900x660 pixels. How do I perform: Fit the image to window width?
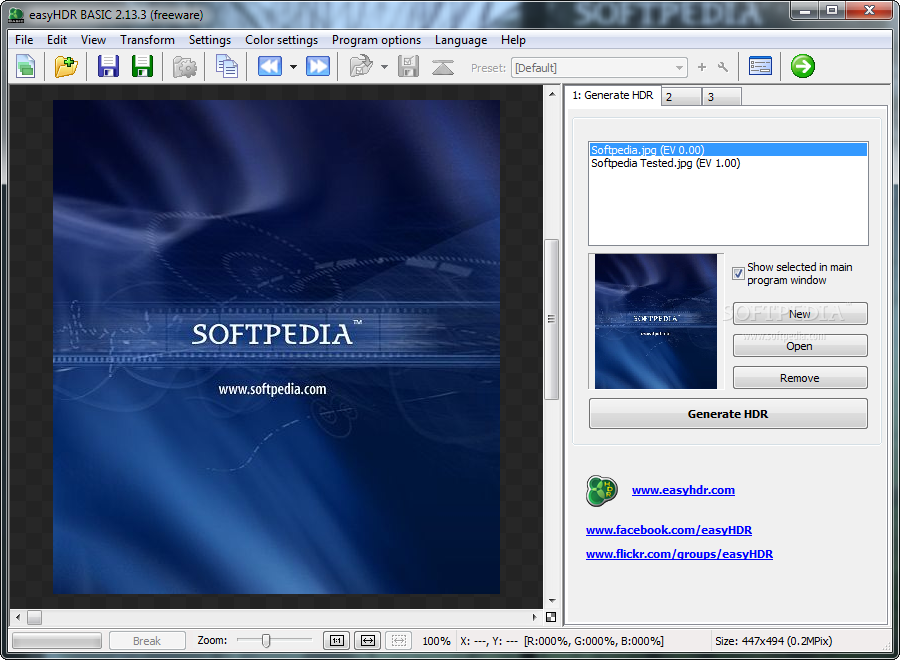tap(368, 640)
